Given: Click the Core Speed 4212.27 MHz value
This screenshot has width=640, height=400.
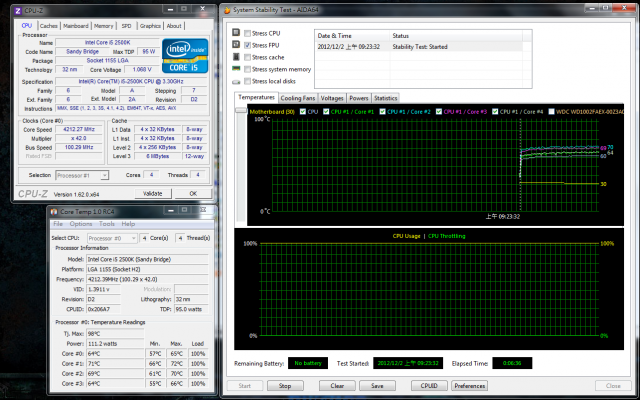Looking at the screenshot, I should pyautogui.click(x=78, y=129).
